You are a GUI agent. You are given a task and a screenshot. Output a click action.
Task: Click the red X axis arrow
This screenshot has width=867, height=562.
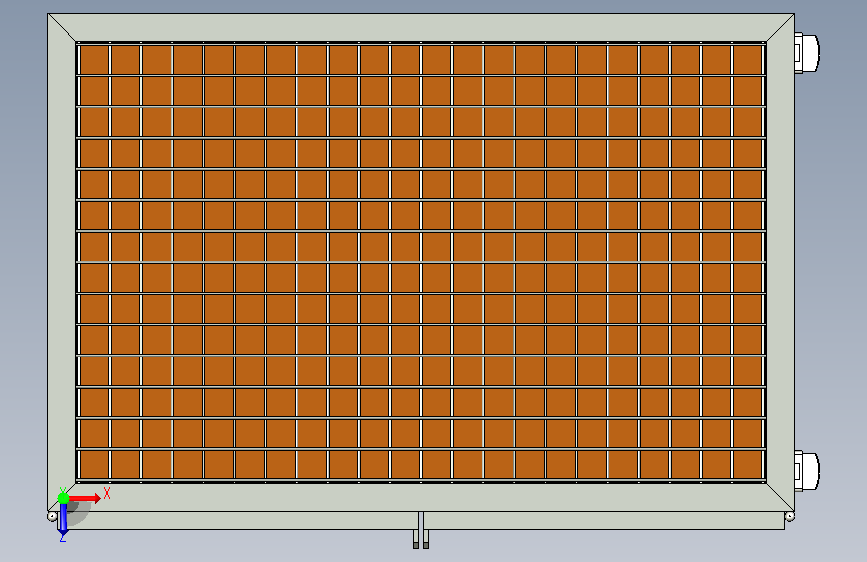[x=85, y=498]
